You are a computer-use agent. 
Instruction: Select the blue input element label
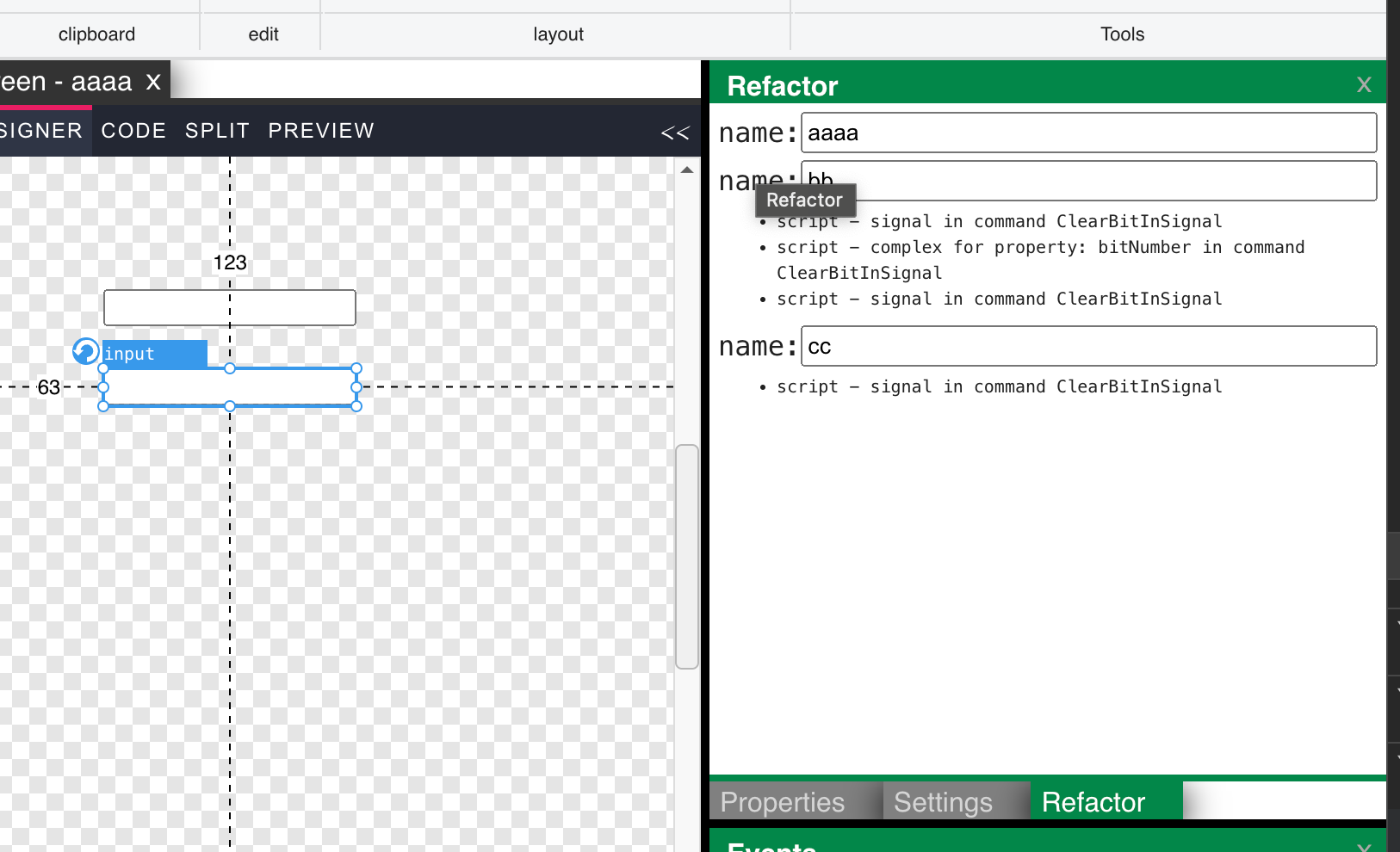[x=154, y=354]
